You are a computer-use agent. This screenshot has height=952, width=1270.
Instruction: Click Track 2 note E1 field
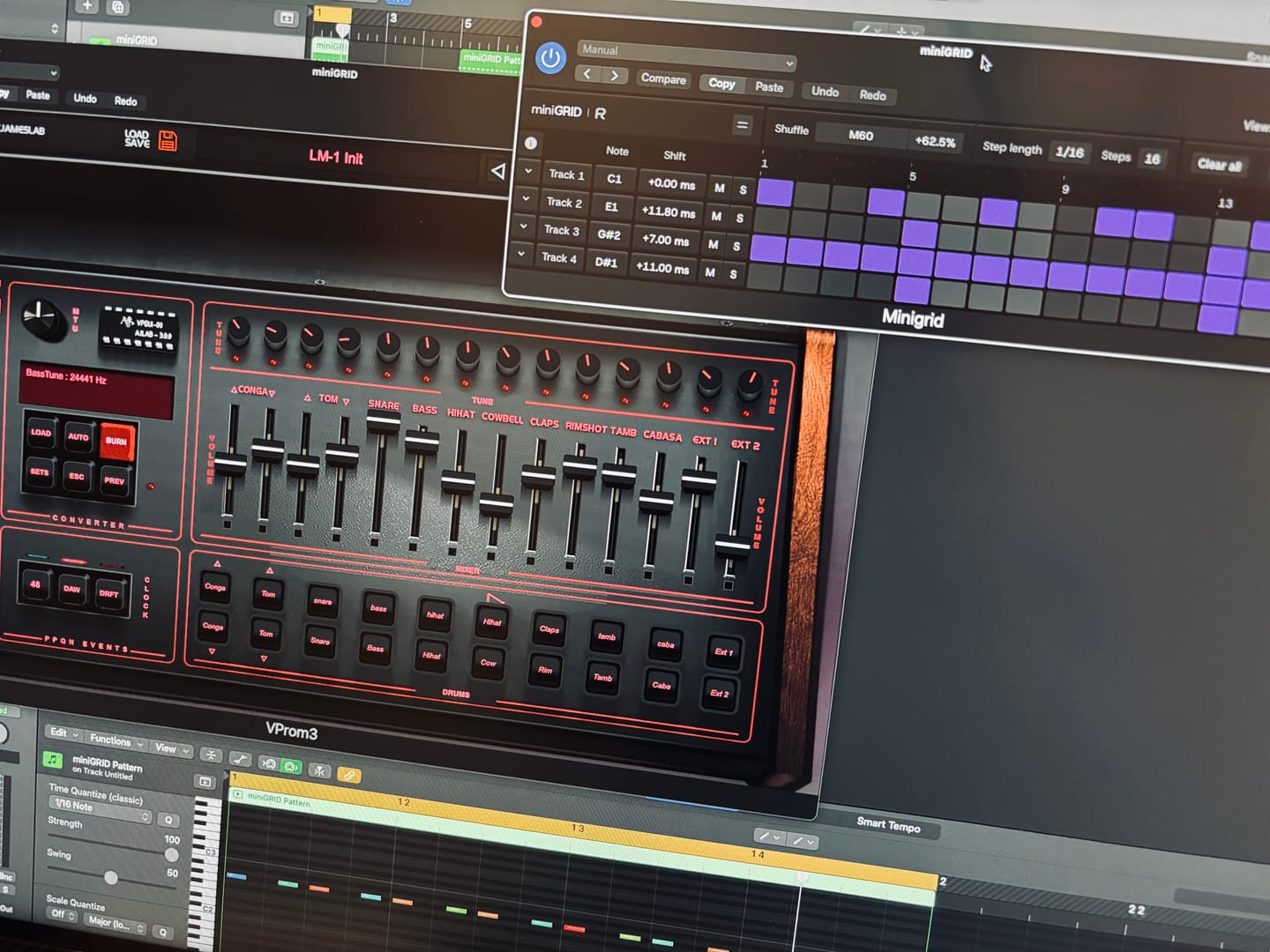coord(611,206)
